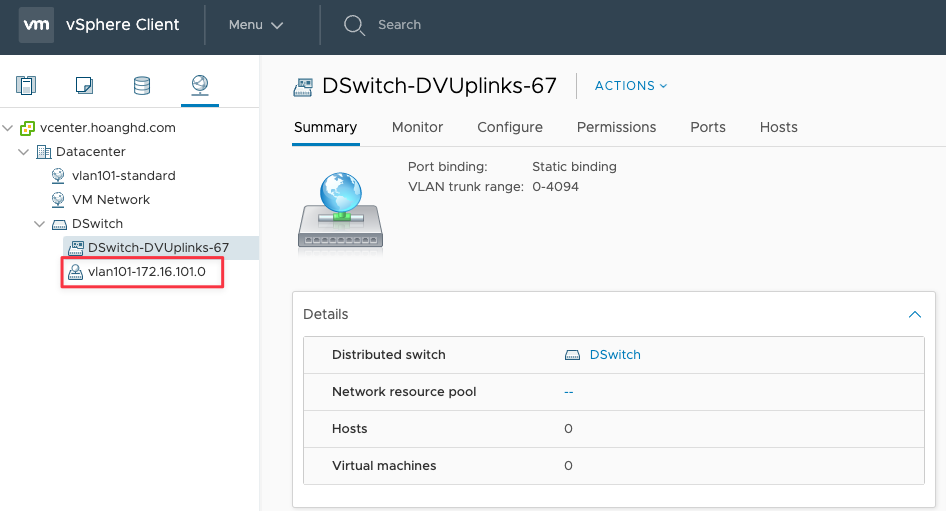Select Datacenter in the inventory tree
946x511 pixels.
click(x=90, y=151)
